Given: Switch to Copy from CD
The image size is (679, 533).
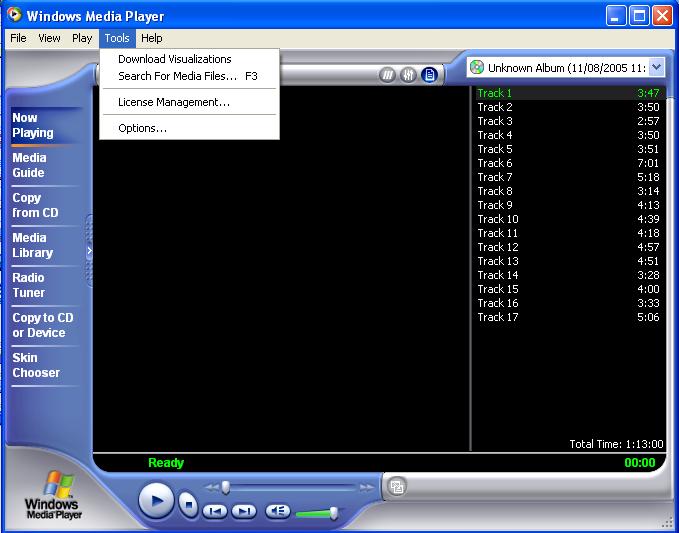Looking at the screenshot, I should tap(45, 205).
